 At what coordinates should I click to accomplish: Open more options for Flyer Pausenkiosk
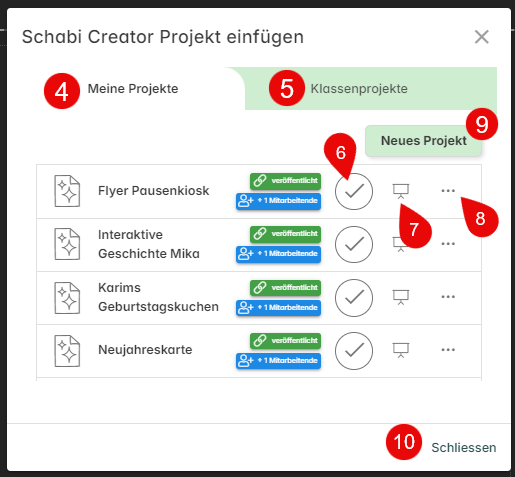448,191
